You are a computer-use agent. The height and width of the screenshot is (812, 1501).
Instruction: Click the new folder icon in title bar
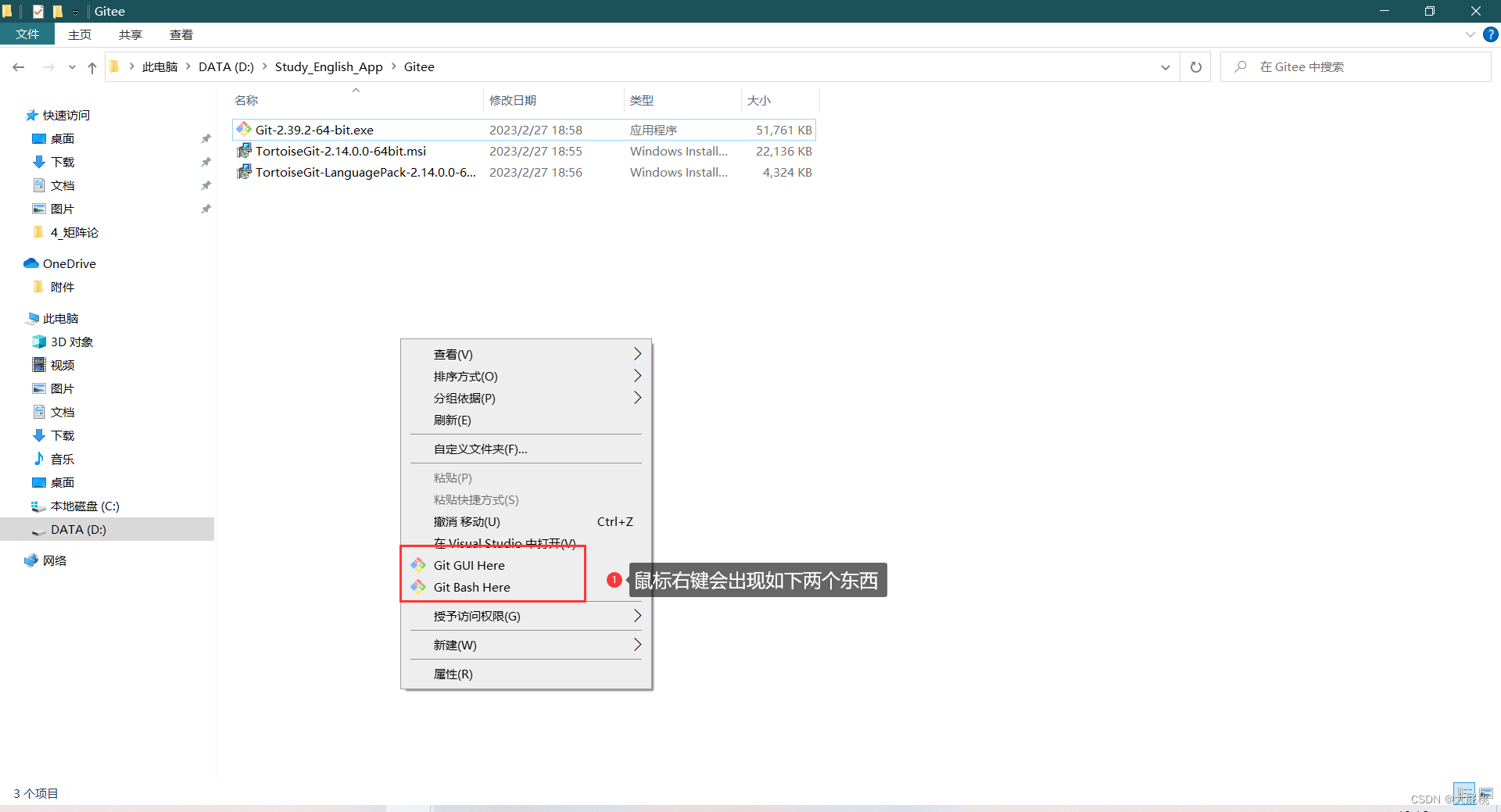tap(57, 11)
